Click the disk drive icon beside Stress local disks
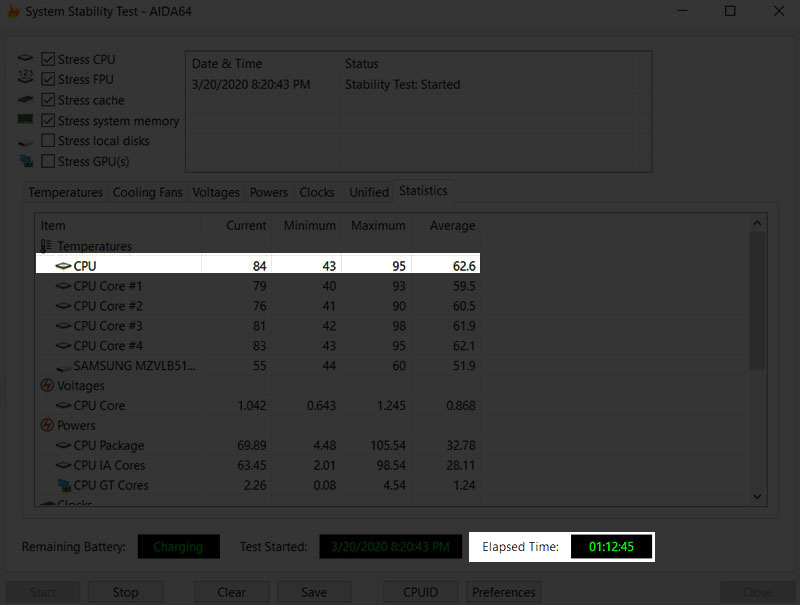 (x=25, y=142)
